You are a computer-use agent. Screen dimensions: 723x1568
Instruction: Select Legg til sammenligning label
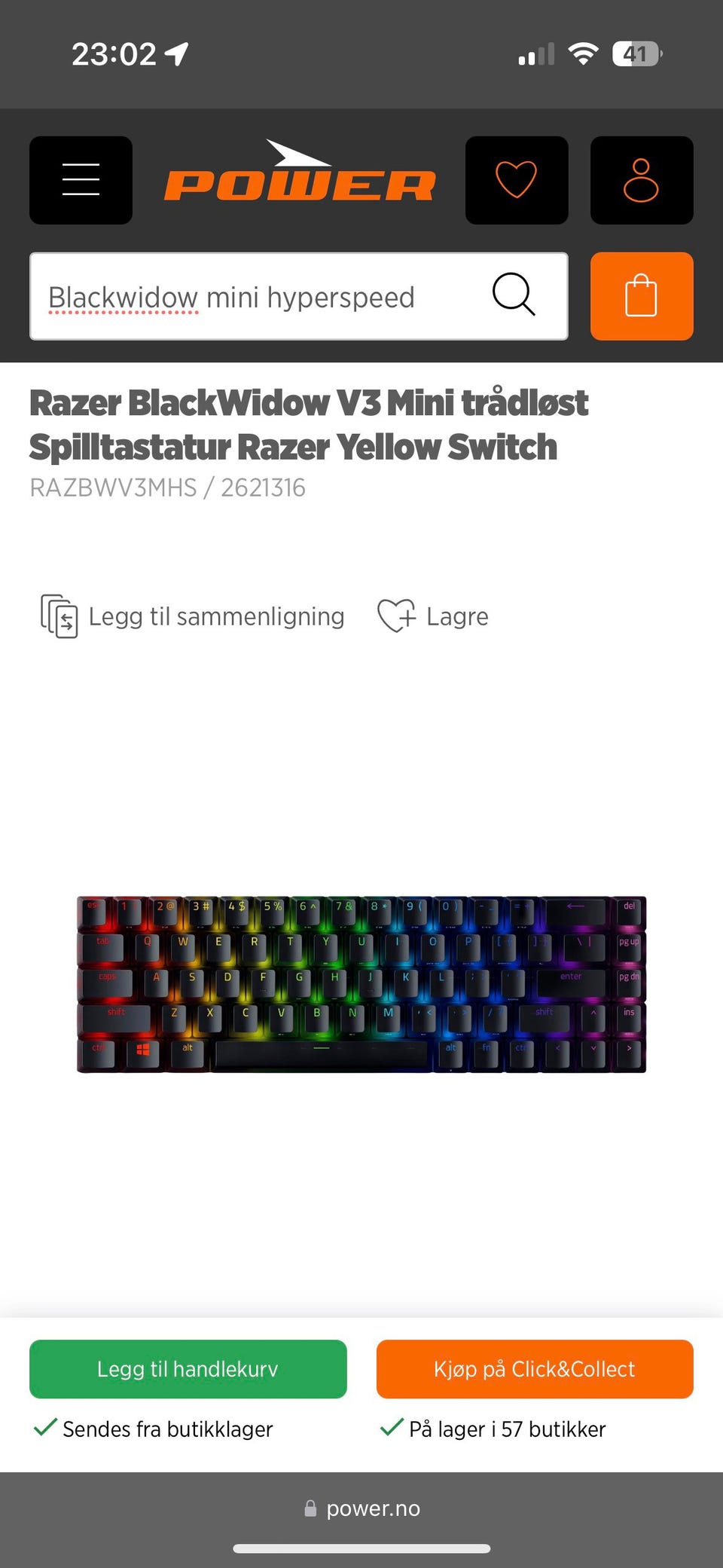point(216,616)
